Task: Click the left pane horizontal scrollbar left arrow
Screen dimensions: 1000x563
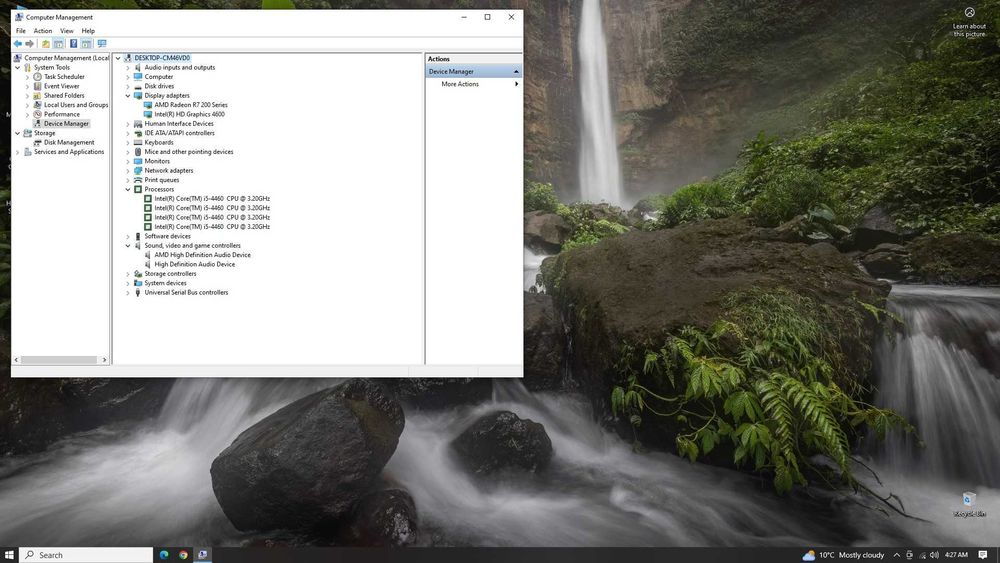Action: [17, 360]
